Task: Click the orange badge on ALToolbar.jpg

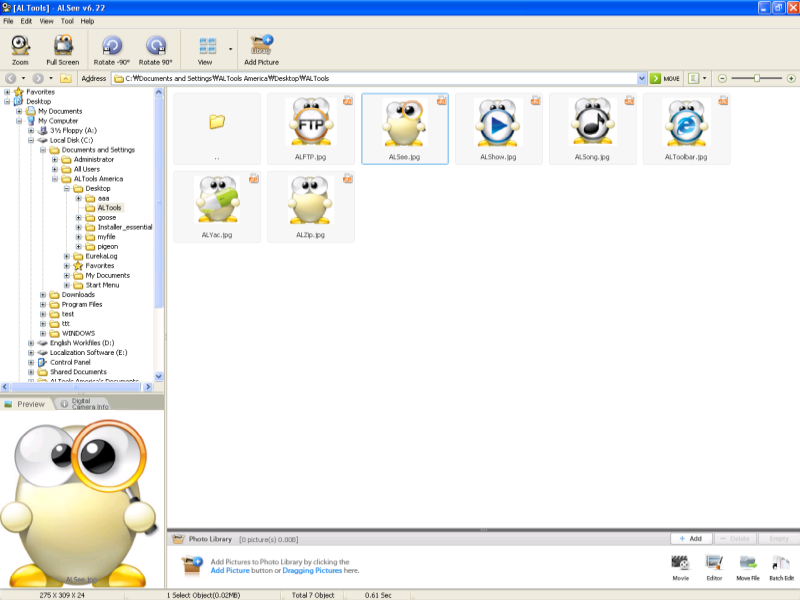Action: click(723, 101)
